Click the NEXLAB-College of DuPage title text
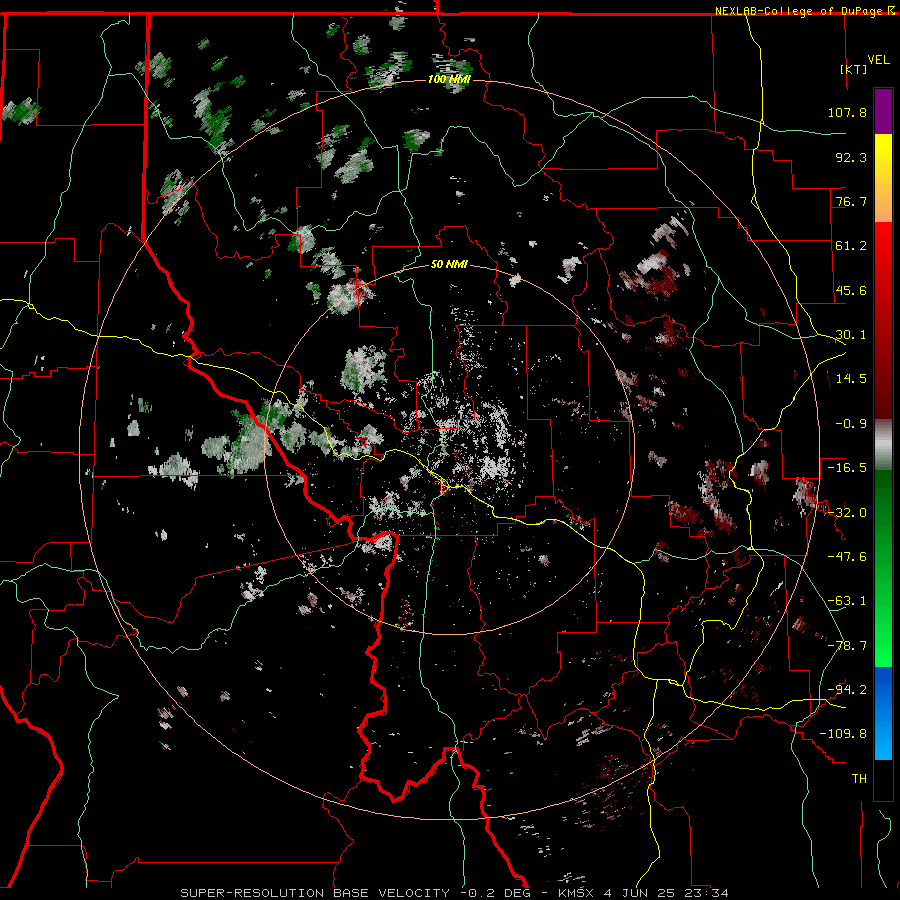Viewport: 900px width, 900px height. point(800,11)
